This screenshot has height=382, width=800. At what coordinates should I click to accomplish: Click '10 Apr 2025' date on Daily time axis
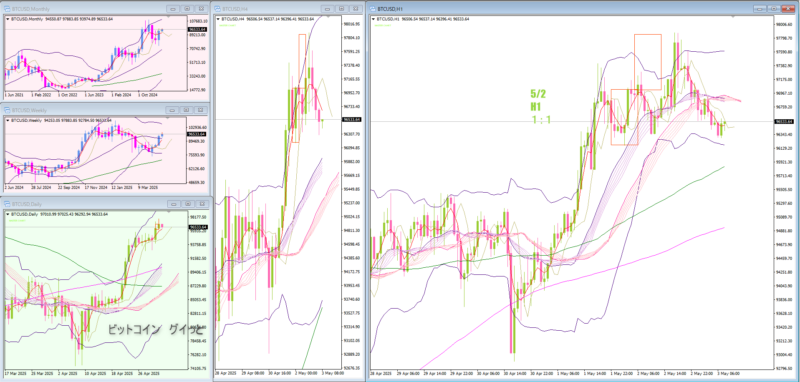coord(95,373)
